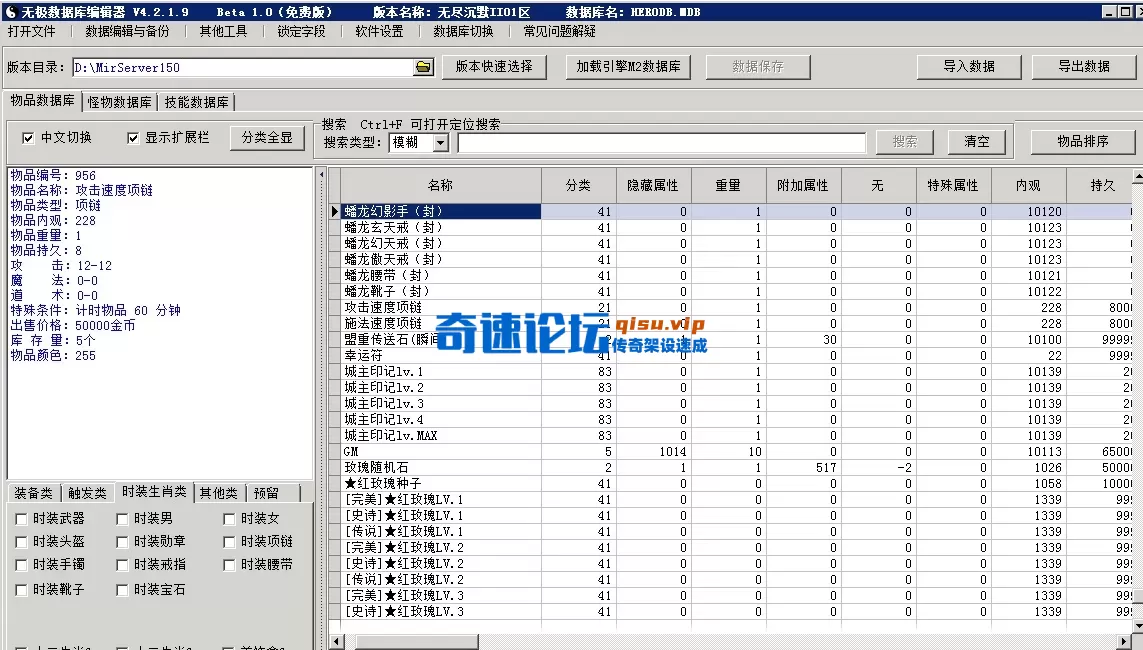Click the search text input field
1143x650 pixels.
tap(661, 143)
